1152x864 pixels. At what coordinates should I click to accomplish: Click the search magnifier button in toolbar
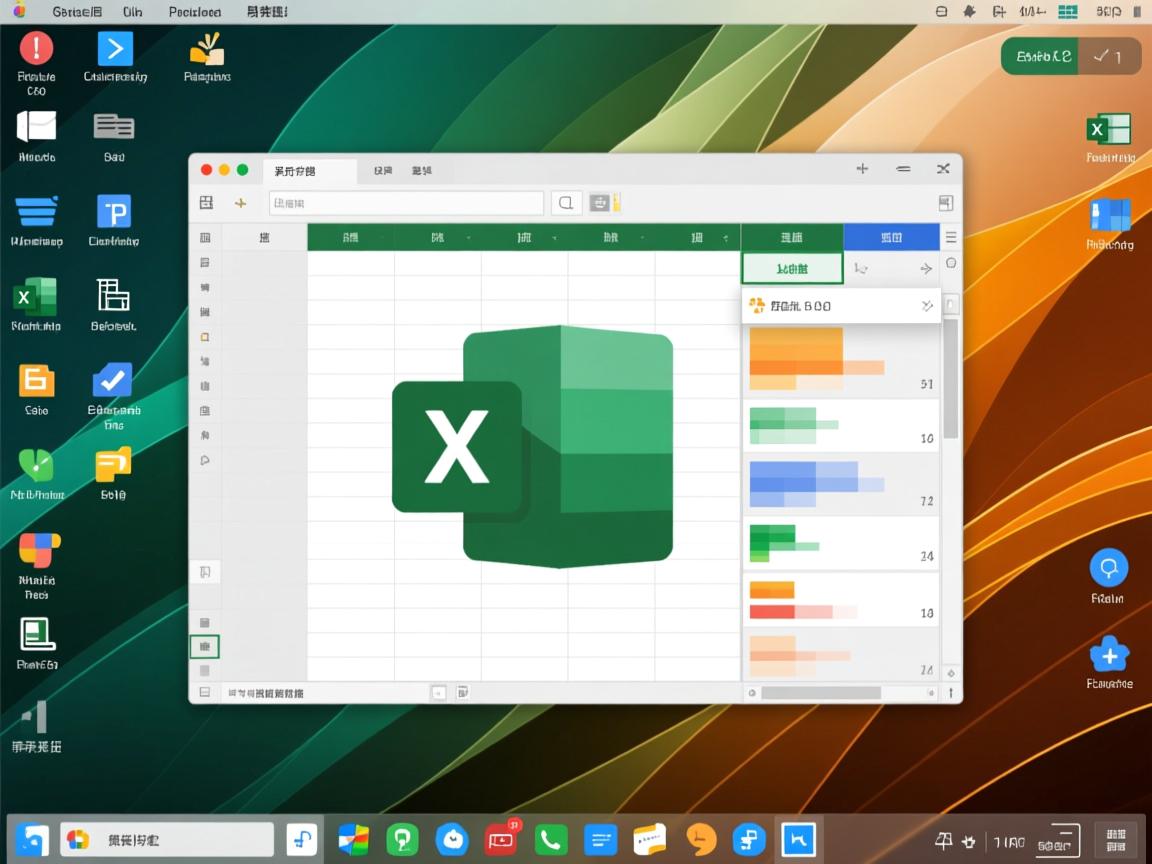(x=566, y=203)
